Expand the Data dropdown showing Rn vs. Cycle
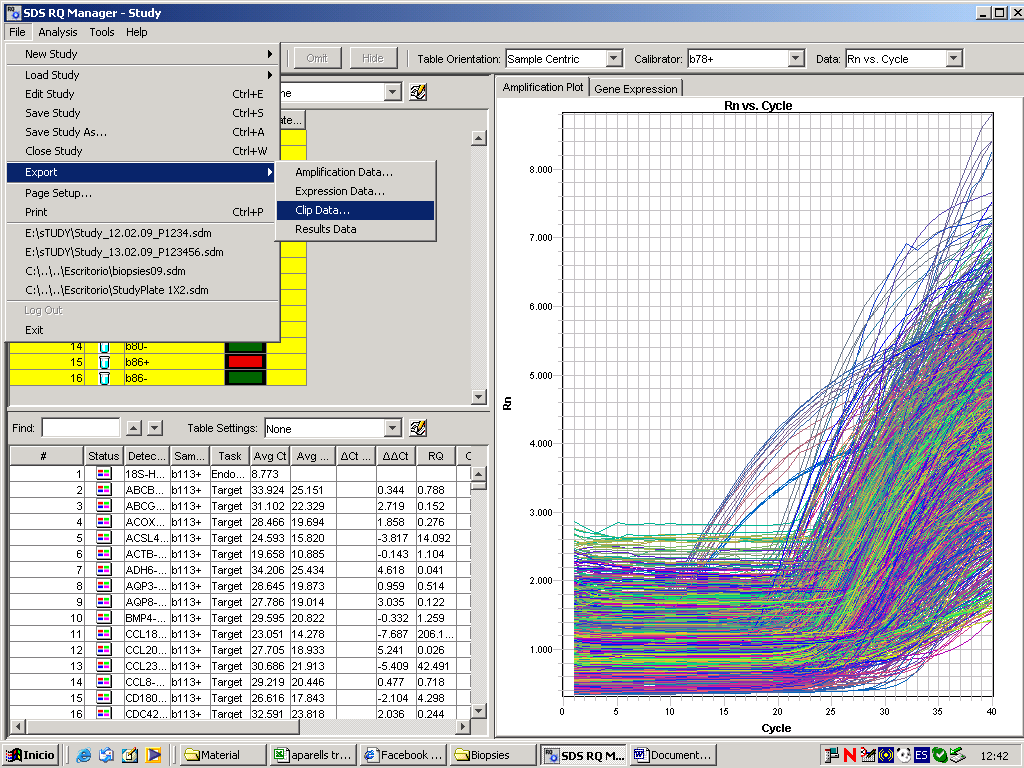The width and height of the screenshot is (1024, 768). 953,59
